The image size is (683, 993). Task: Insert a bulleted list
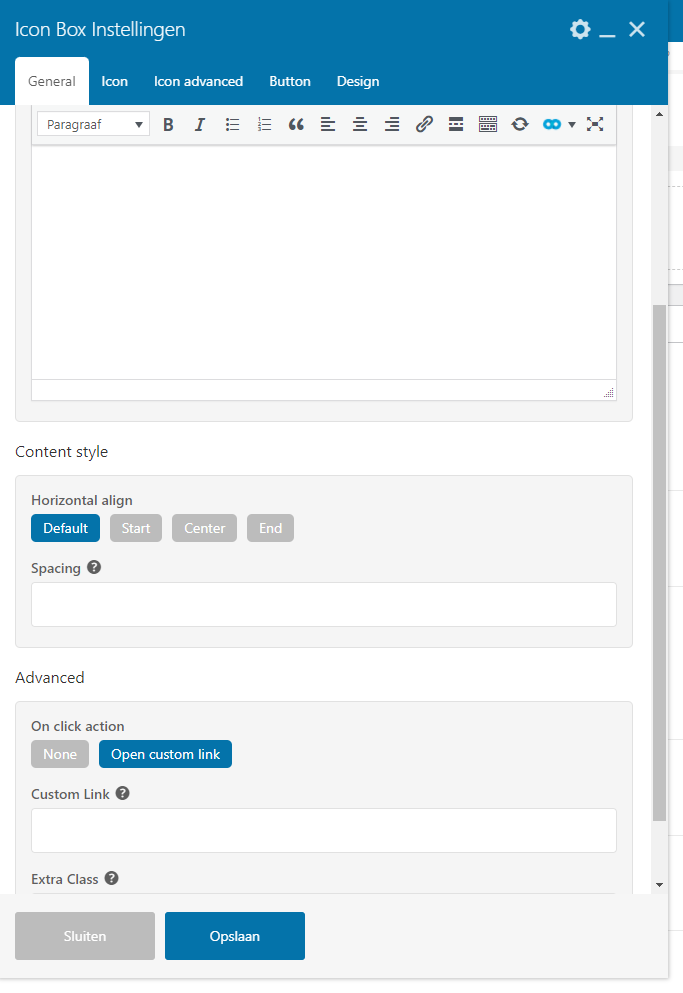(233, 125)
